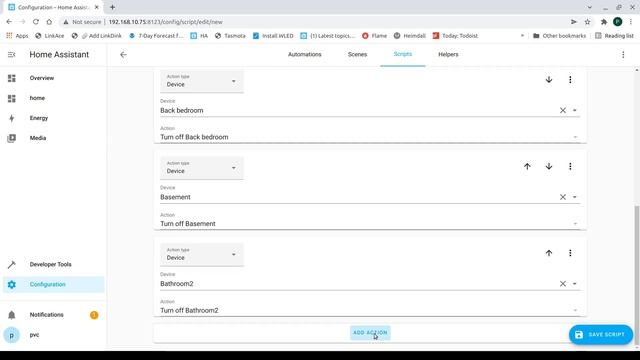Open Tasmota bookmark
The image size is (640, 360).
point(230,36)
